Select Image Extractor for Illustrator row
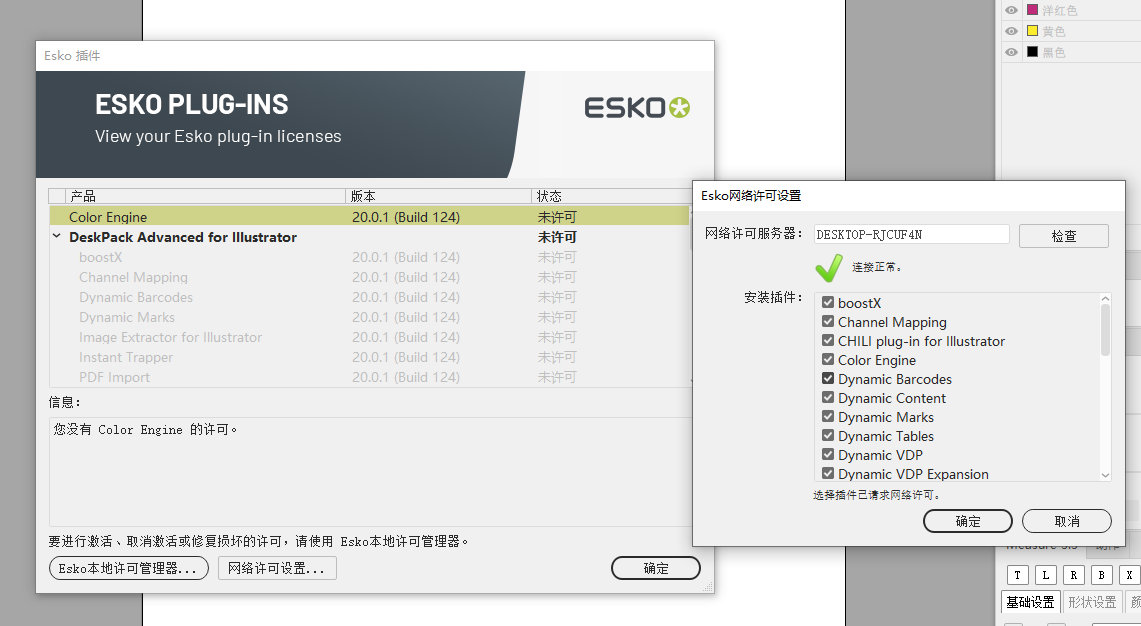Viewport: 1141px width, 626px height. click(x=369, y=337)
